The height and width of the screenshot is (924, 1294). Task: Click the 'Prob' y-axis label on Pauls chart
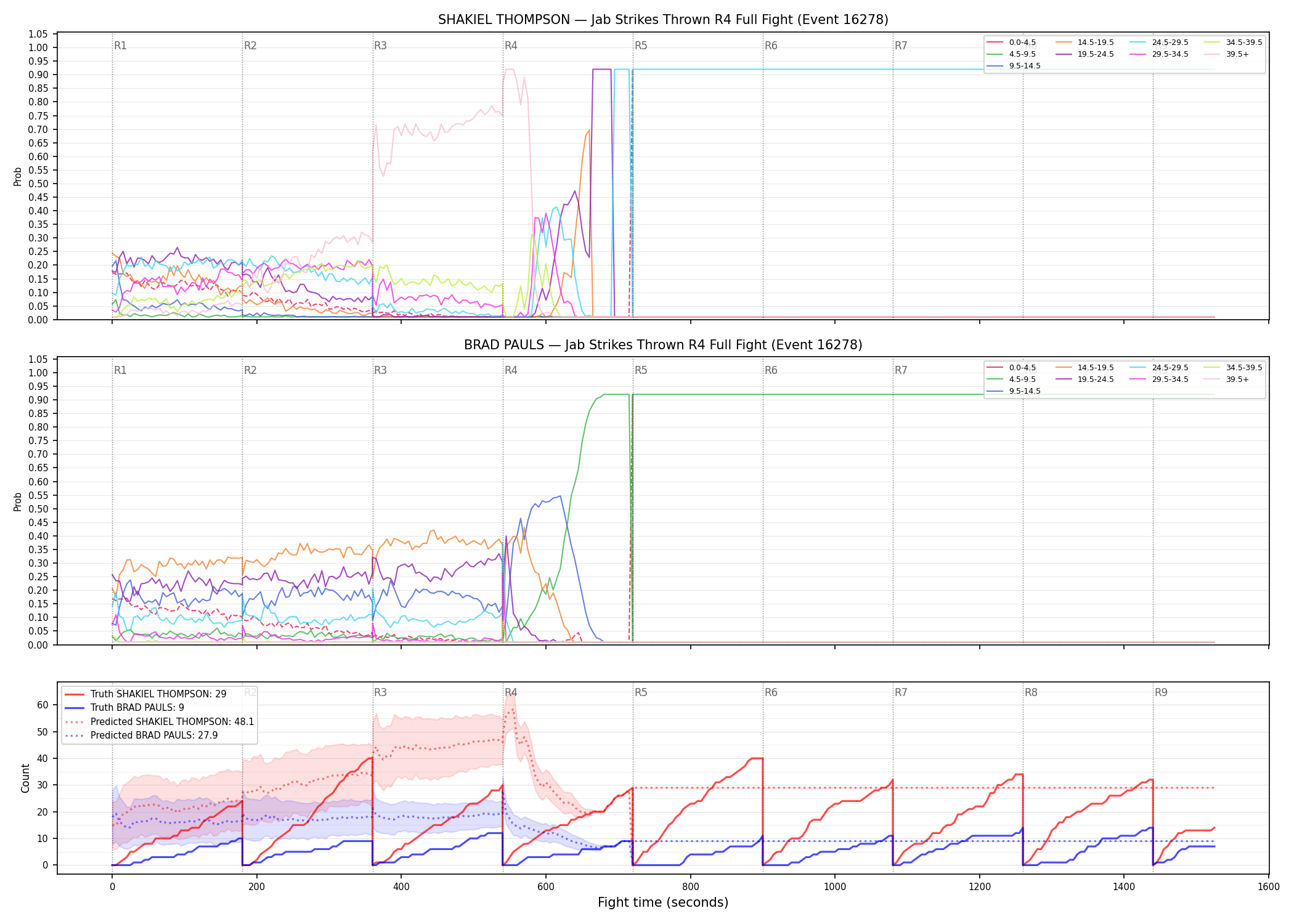tap(18, 501)
